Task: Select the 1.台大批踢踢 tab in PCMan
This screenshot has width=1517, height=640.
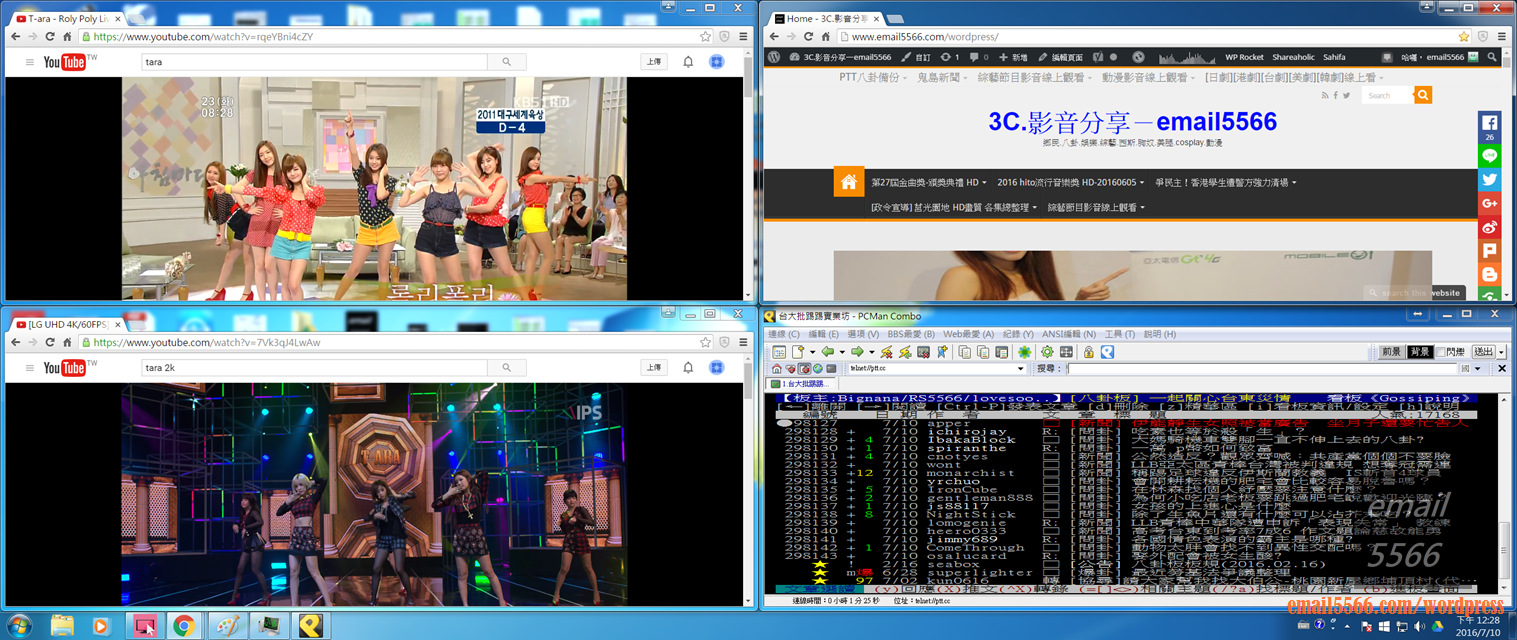Action: pyautogui.click(x=803, y=384)
